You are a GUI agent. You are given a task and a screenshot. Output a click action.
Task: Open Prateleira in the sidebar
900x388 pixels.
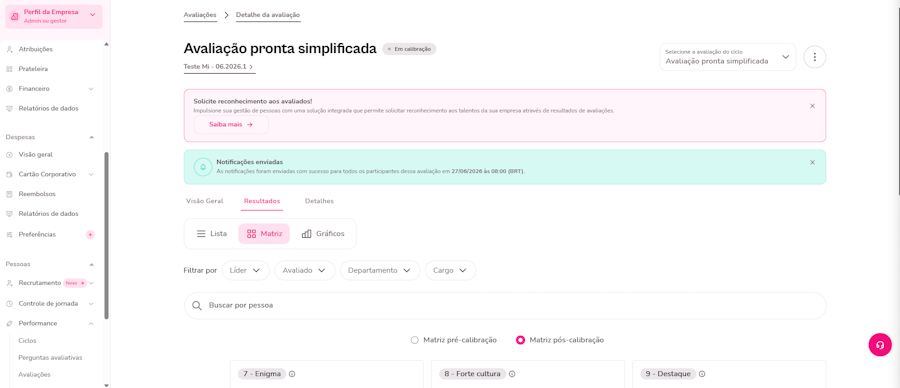tap(33, 69)
